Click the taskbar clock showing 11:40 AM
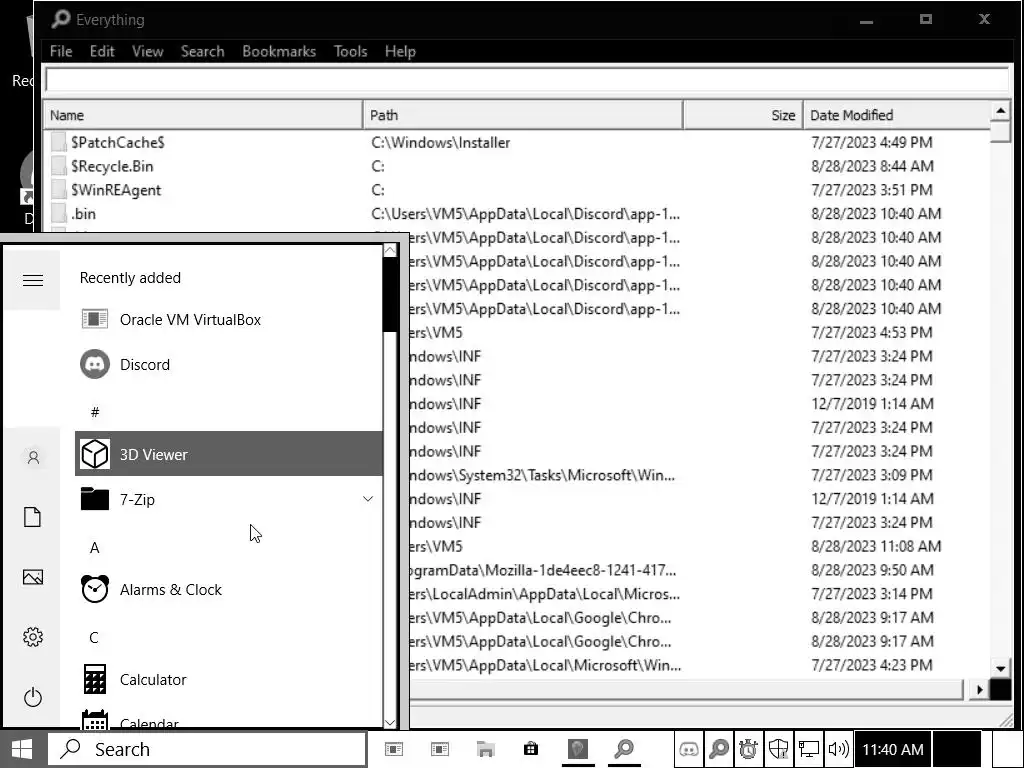Viewport: 1024px width, 768px height. click(893, 749)
